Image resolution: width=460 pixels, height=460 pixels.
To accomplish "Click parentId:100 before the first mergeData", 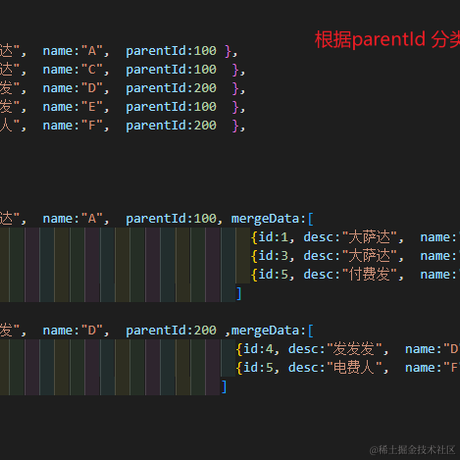I will (x=171, y=219).
